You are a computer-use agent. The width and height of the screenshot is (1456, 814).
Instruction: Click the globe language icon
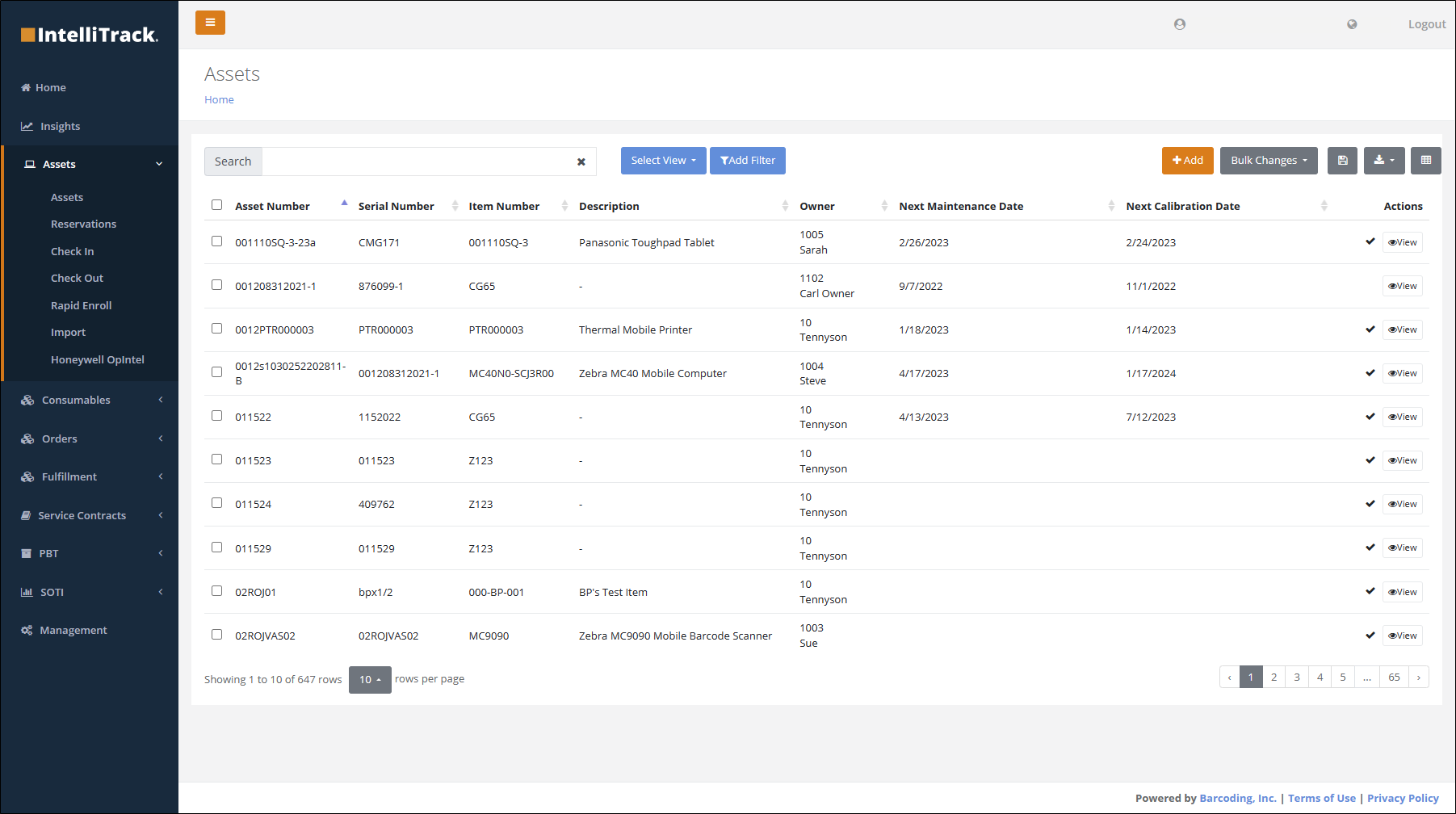(1352, 24)
